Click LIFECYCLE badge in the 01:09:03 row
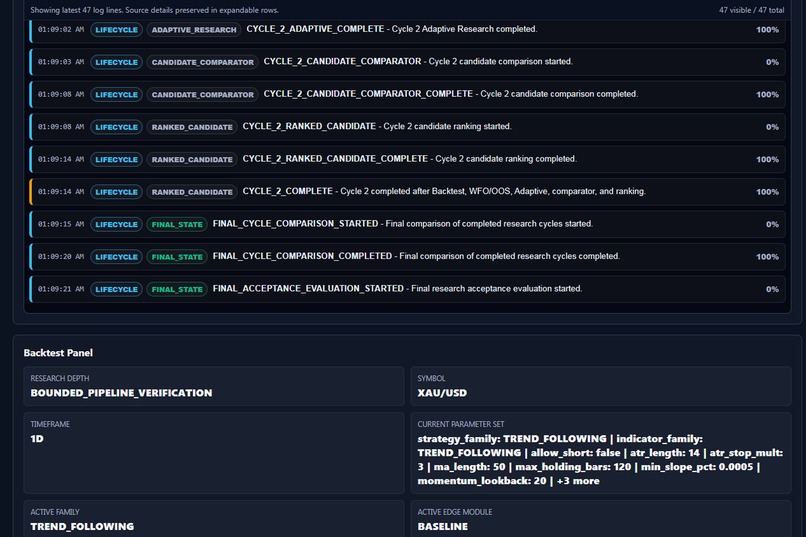Viewport: 806px width, 537px height. click(116, 62)
